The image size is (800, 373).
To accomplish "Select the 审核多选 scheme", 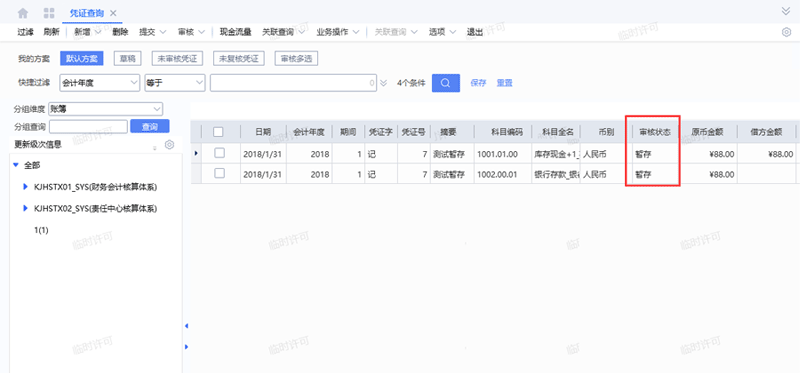I will click(296, 58).
